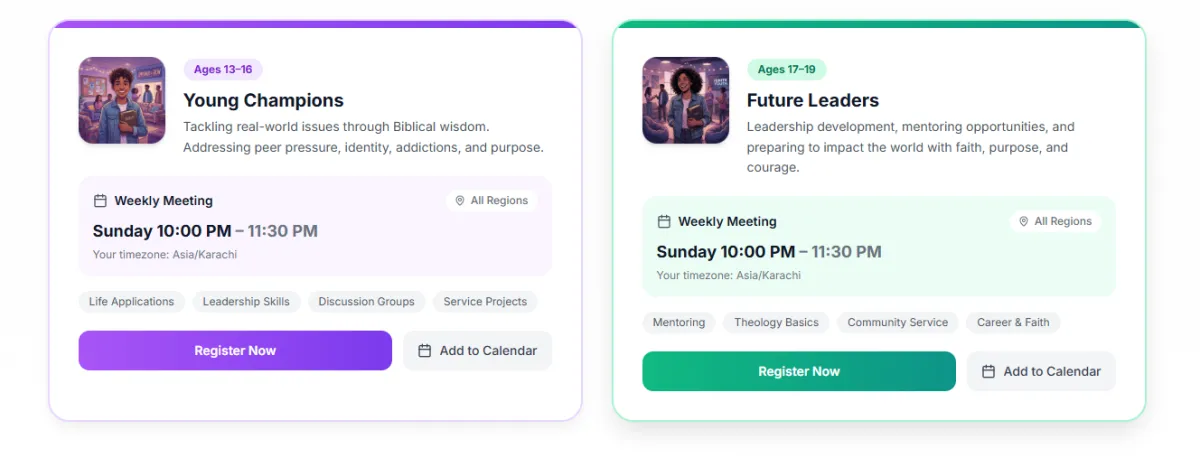
Task: Choose the Leadership Skills tag
Action: tap(246, 302)
